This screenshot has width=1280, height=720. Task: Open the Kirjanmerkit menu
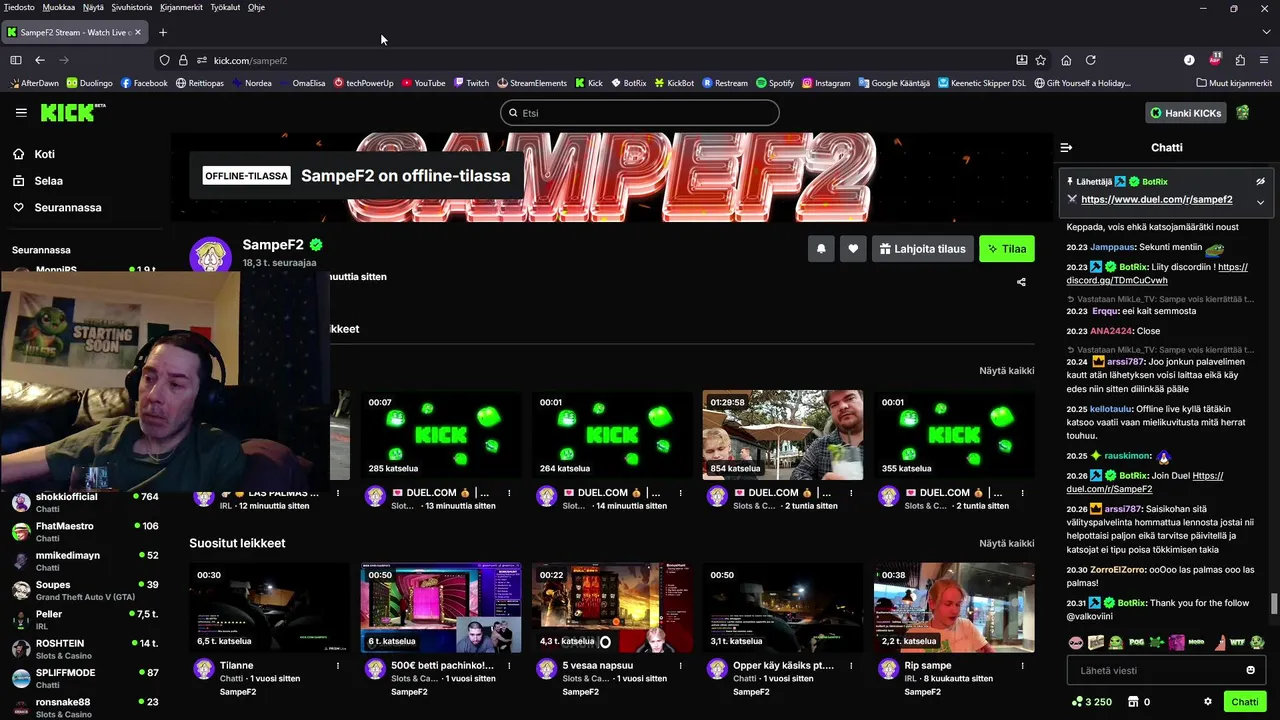(181, 7)
